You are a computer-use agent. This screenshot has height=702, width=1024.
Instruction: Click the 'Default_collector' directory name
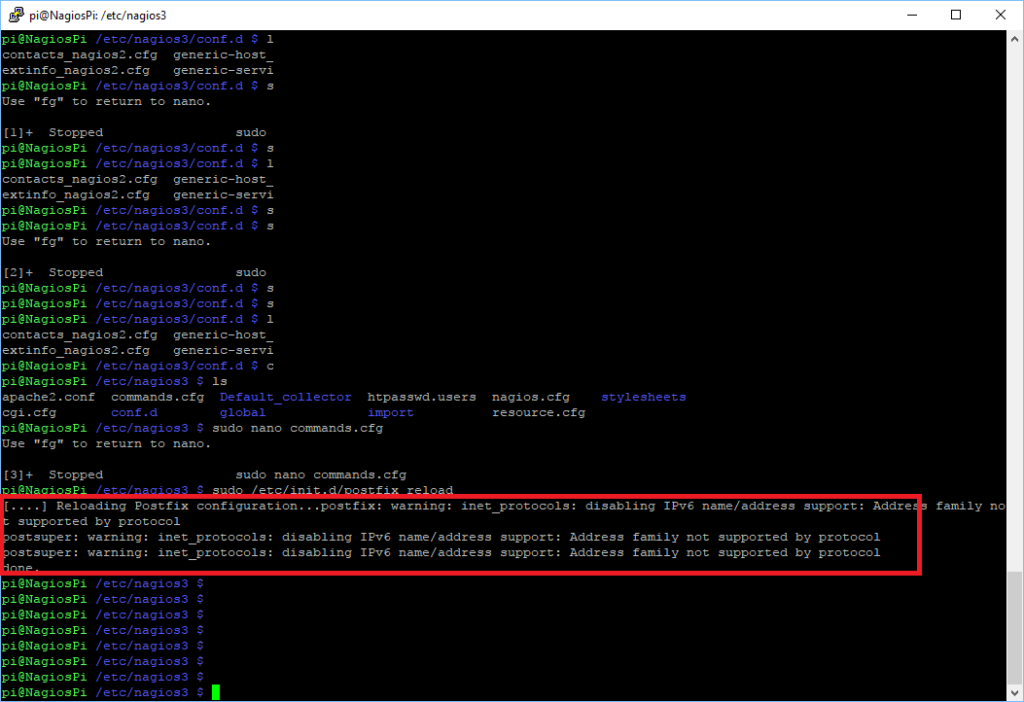pyautogui.click(x=285, y=397)
